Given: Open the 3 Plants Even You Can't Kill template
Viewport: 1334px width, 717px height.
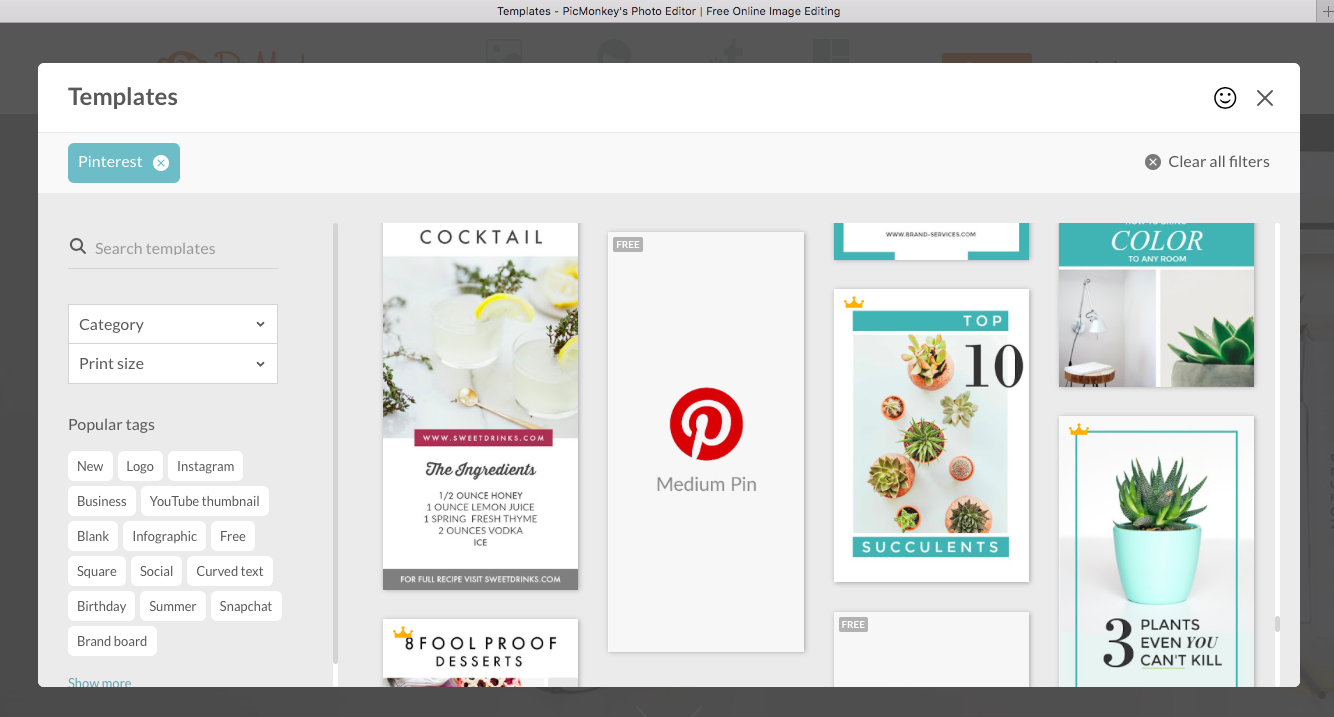Looking at the screenshot, I should point(1156,551).
